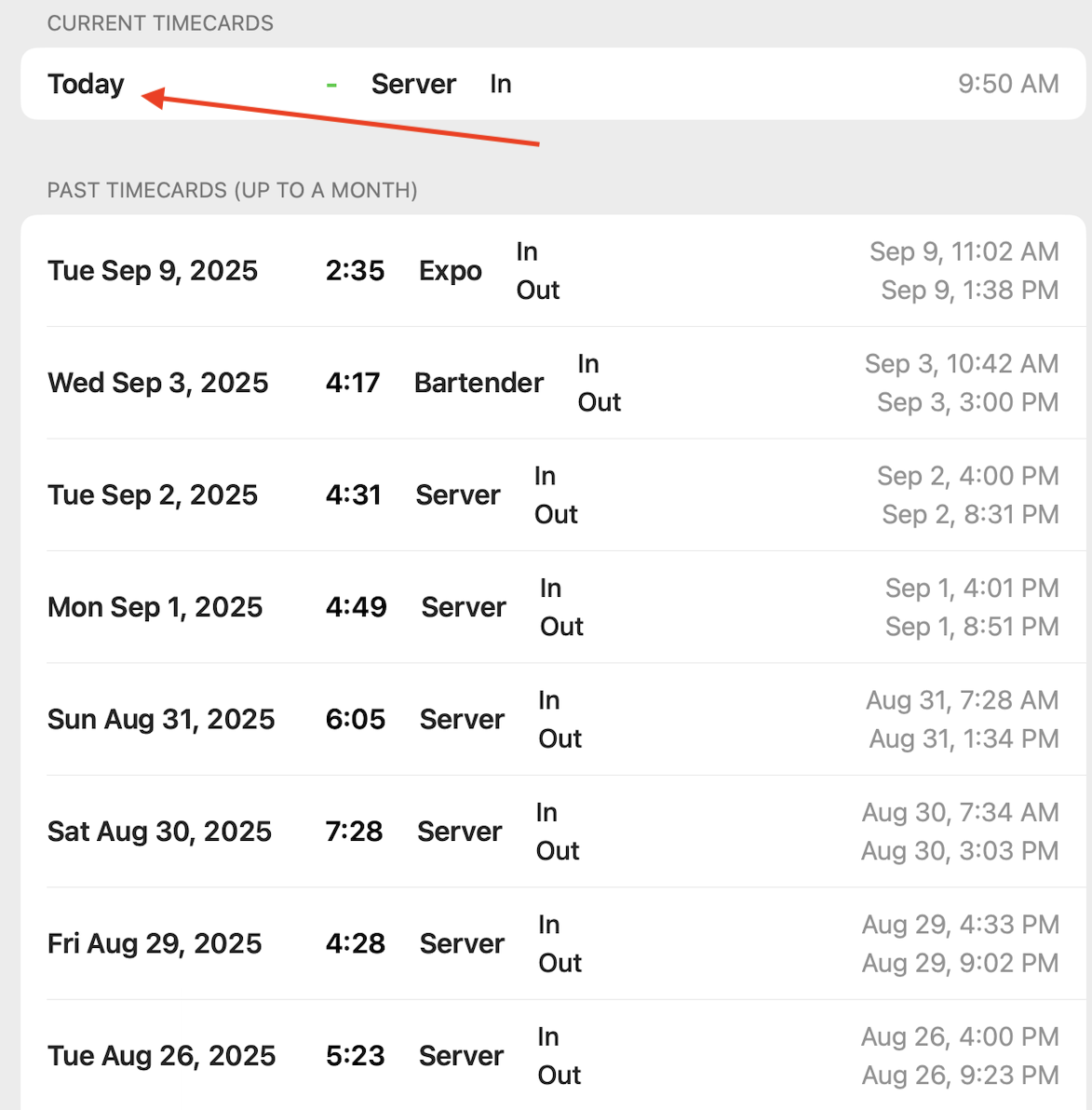Click the Aug 29, 4:33 PM clock-in time

(960, 925)
